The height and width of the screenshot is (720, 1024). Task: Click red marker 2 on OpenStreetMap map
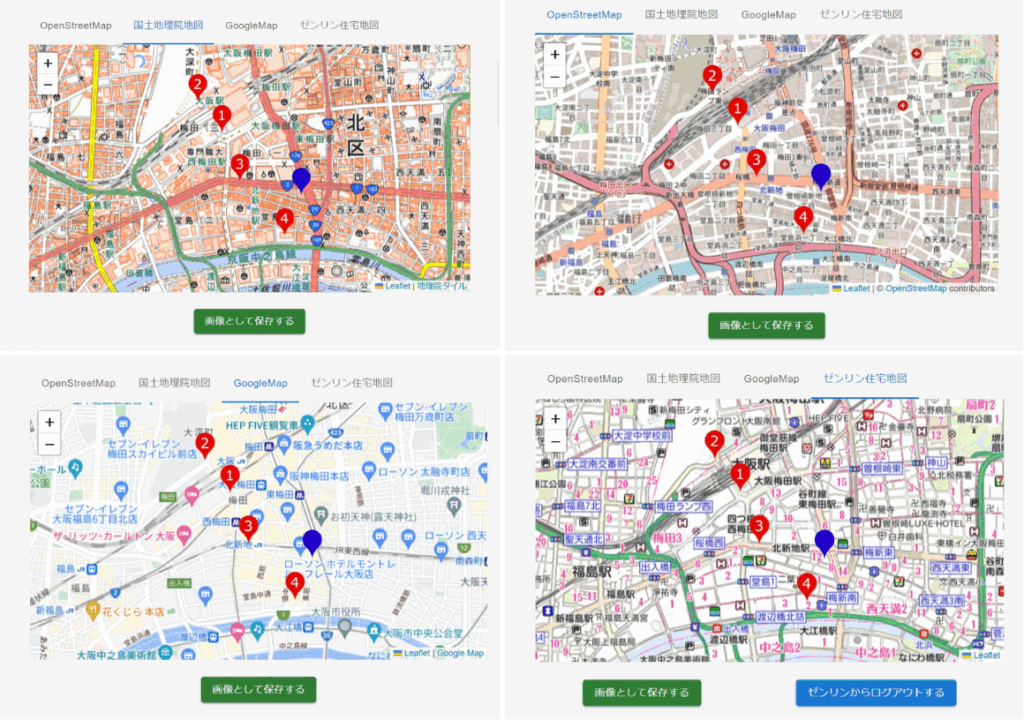[x=712, y=78]
